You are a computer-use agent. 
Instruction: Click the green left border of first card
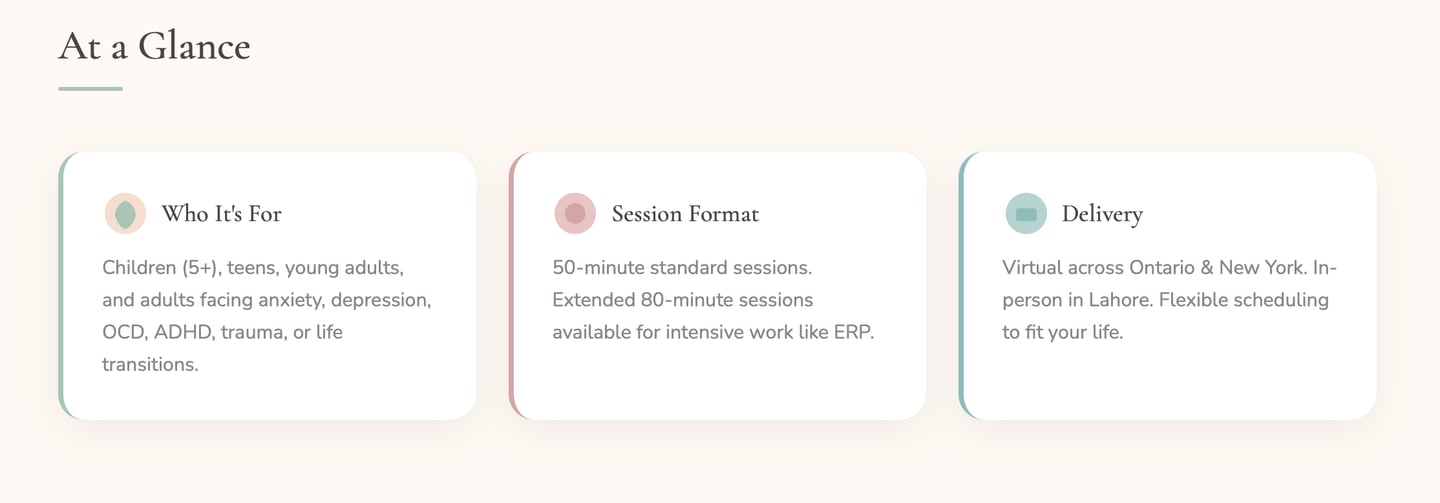coord(61,285)
